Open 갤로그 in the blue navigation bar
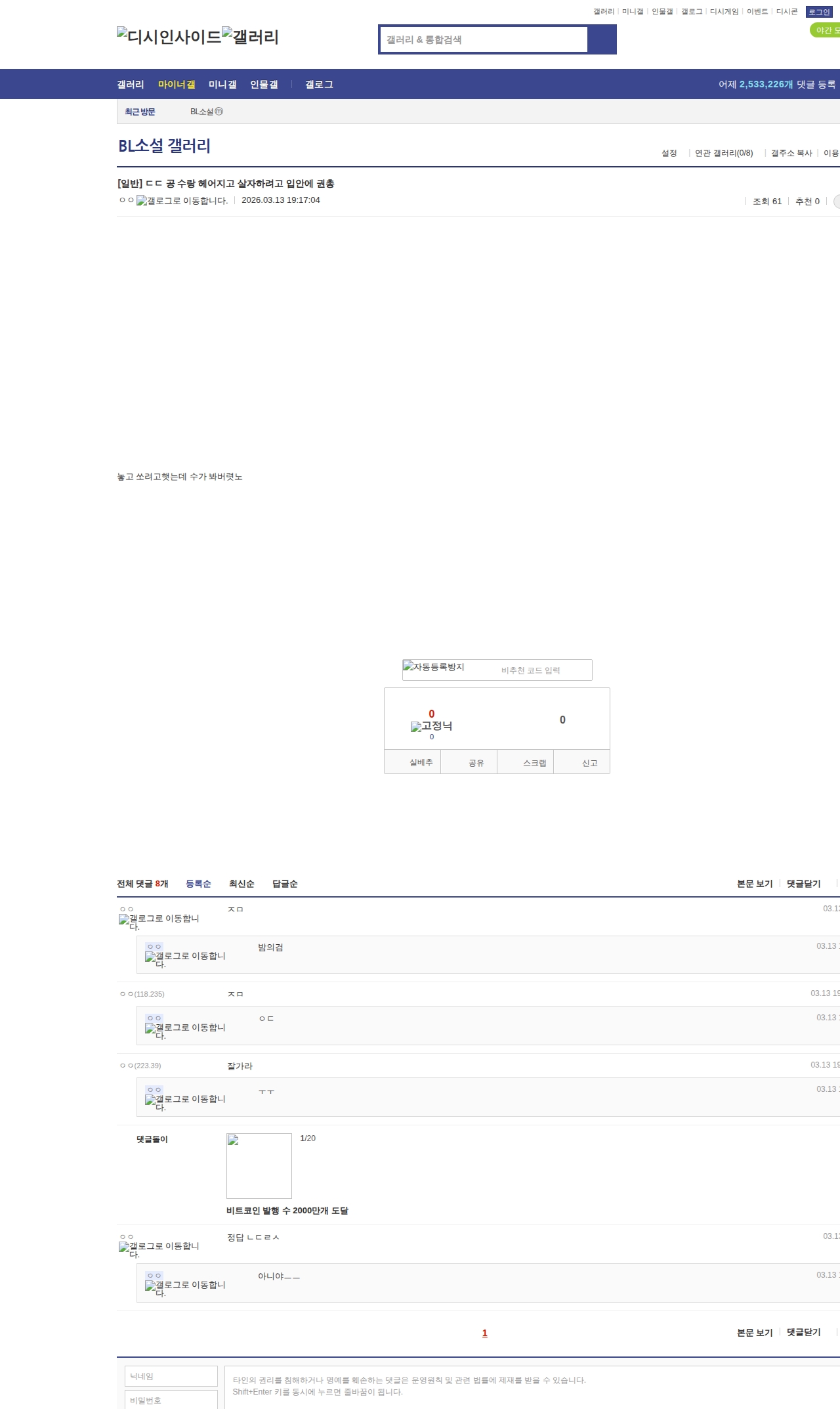Screen dimensions: 840x1409 (319, 84)
